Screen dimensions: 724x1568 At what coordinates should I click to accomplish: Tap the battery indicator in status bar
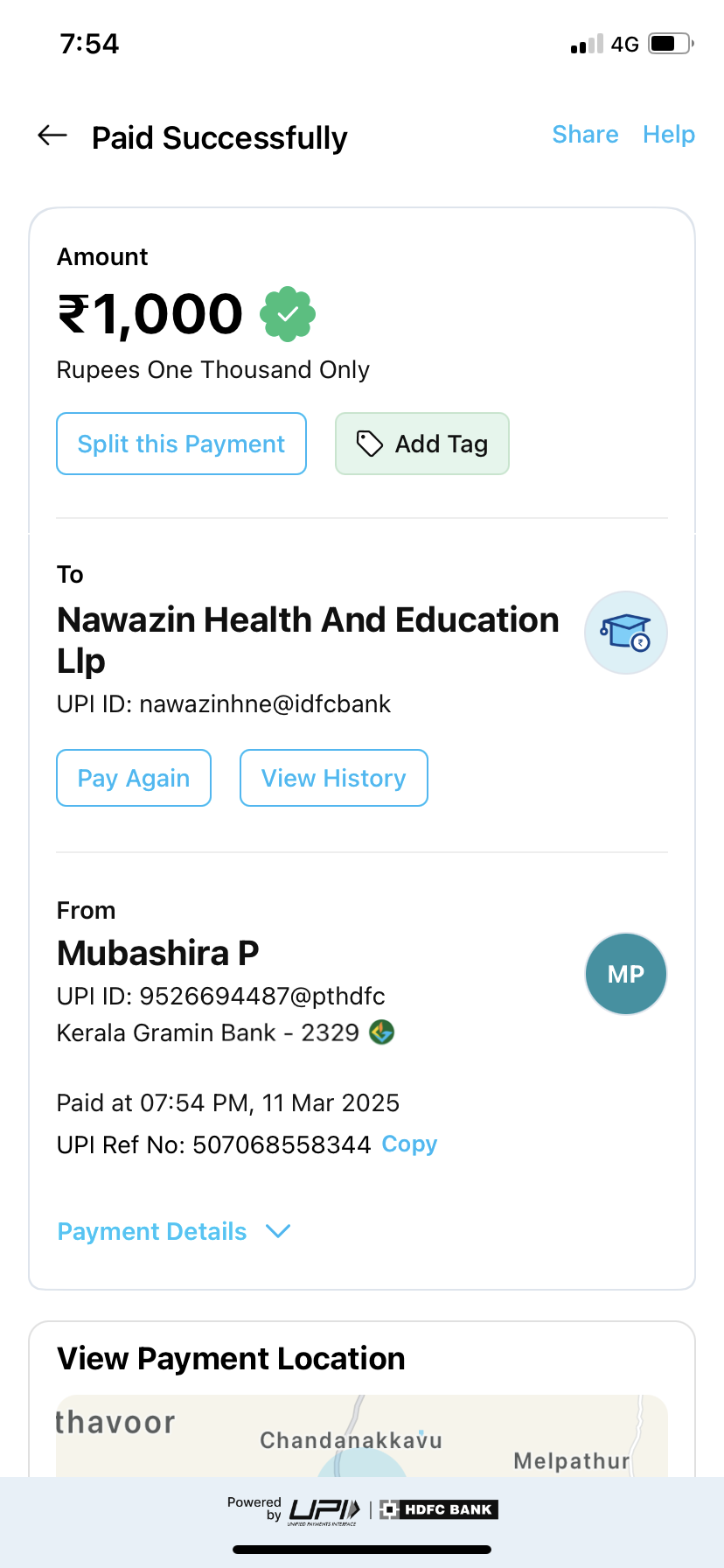pyautogui.click(x=670, y=44)
